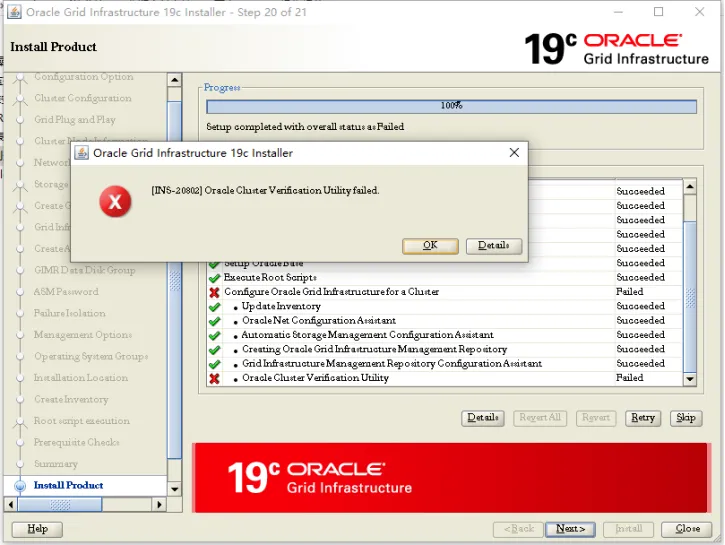Screen dimensions: 725x545
Task: Click the Failed status of Oracle Cluster Verification Utility
Action: pyautogui.click(x=630, y=378)
